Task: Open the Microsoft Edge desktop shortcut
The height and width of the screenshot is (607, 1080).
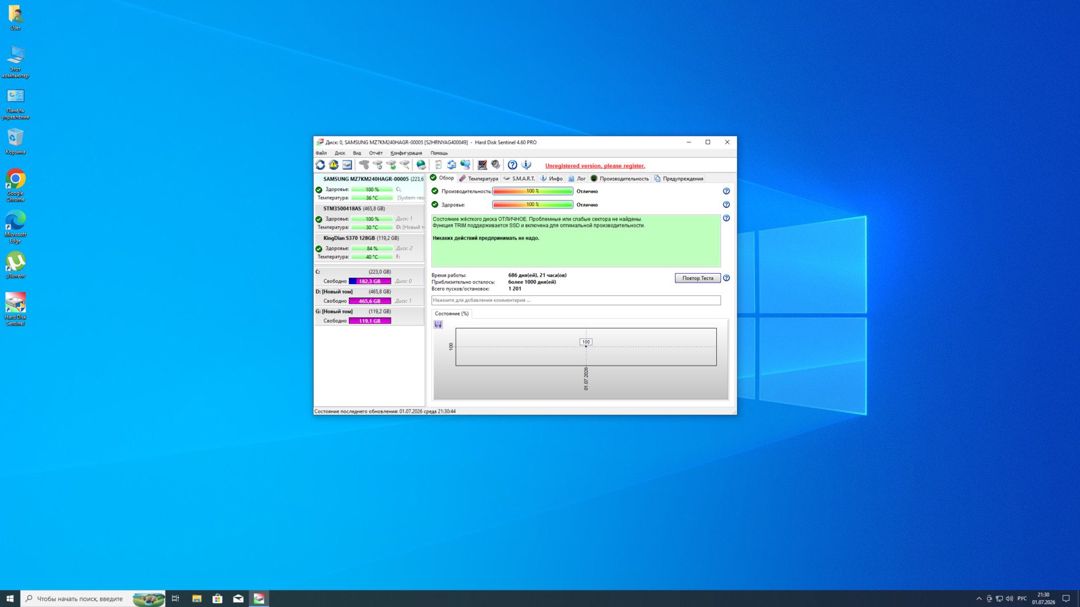Action: [15, 227]
